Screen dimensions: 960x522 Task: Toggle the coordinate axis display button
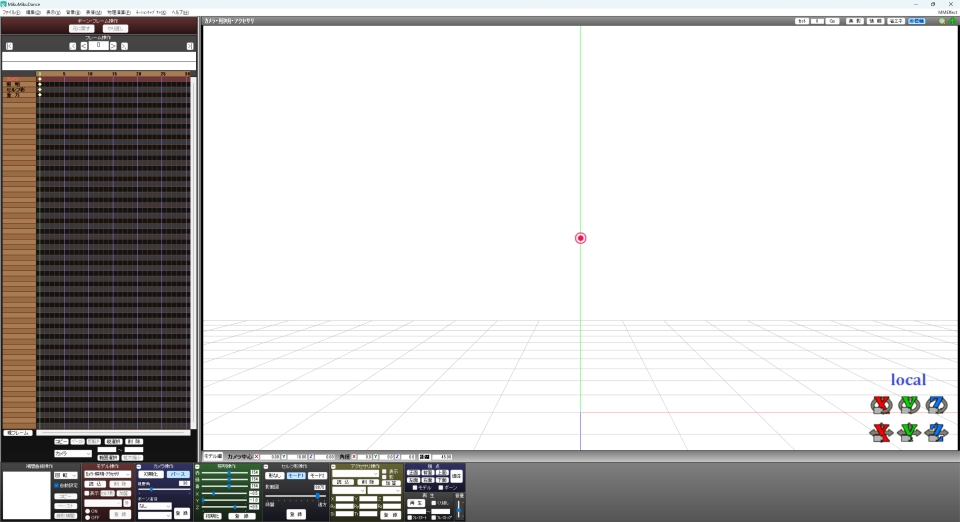click(x=917, y=21)
